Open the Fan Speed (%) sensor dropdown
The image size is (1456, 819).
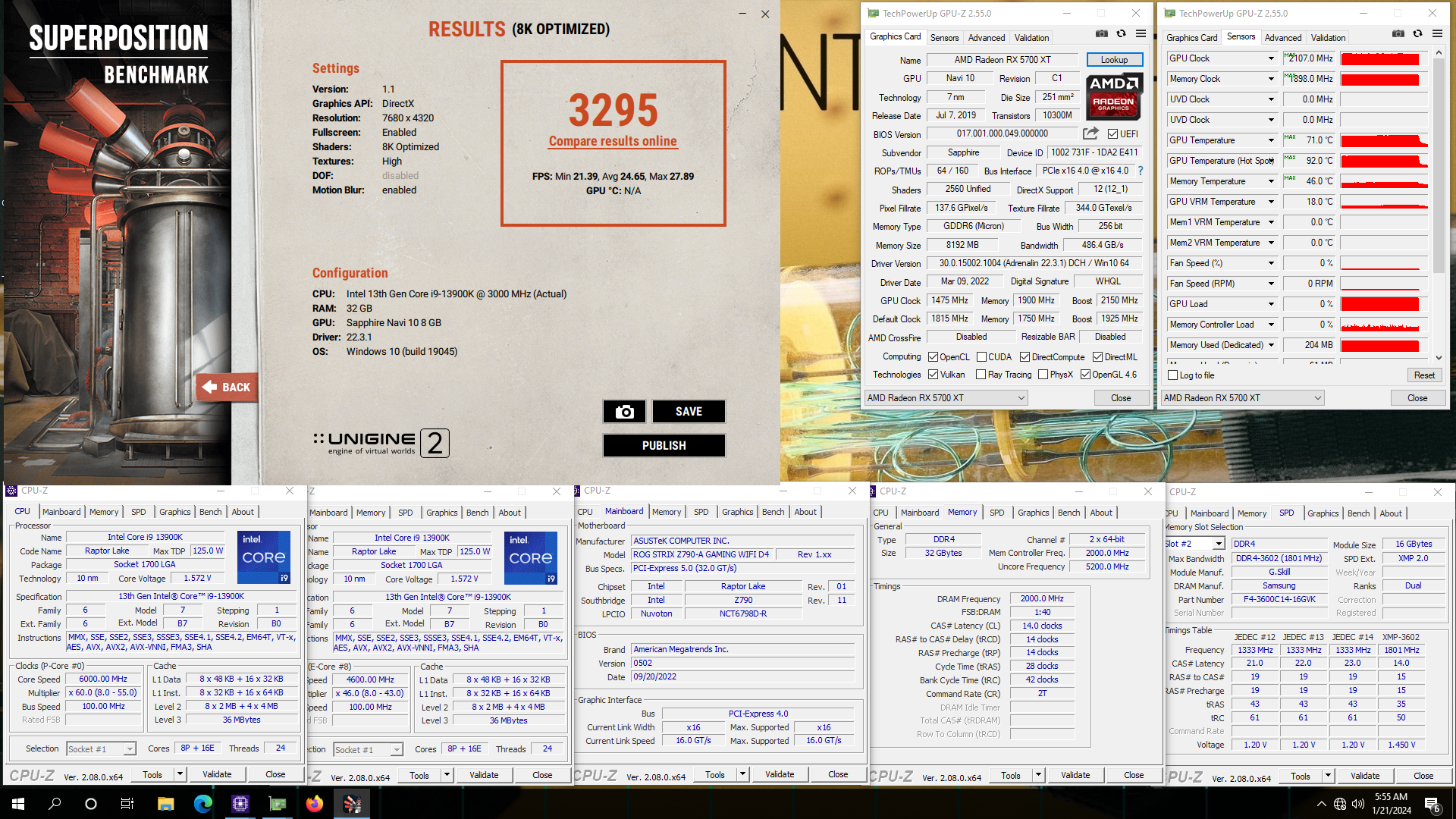1271,263
